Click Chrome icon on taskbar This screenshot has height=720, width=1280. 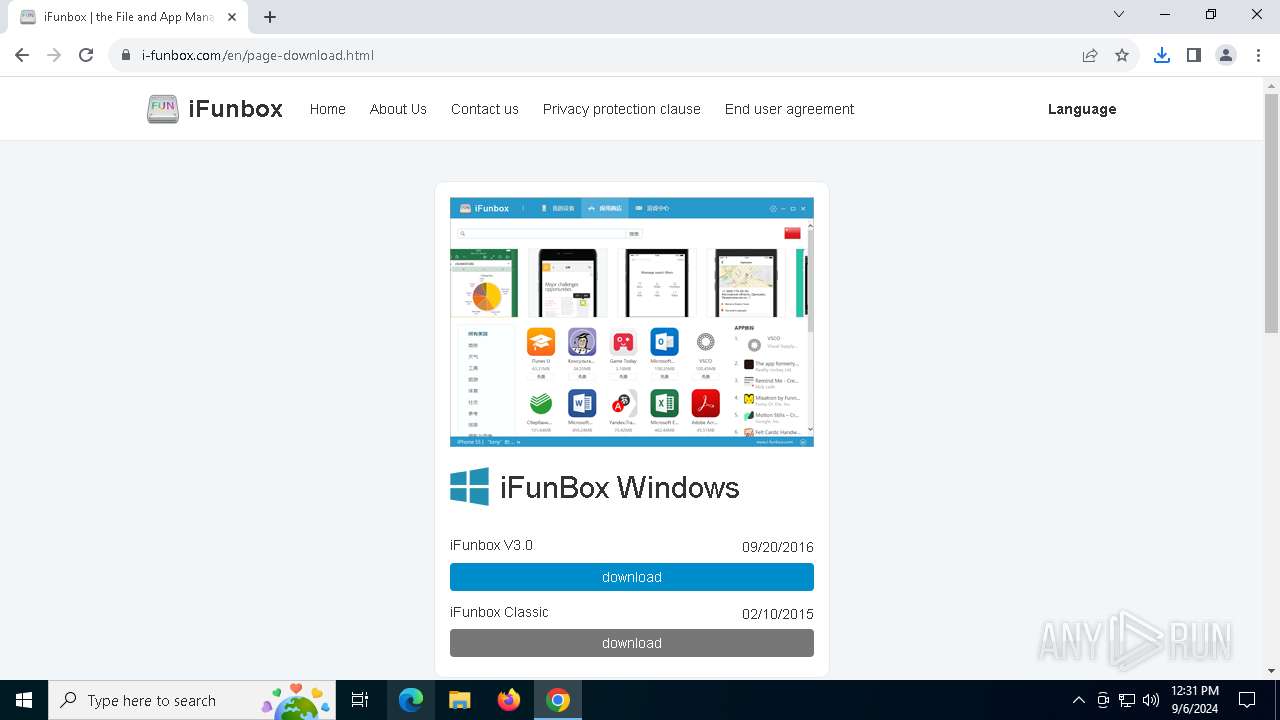(558, 700)
